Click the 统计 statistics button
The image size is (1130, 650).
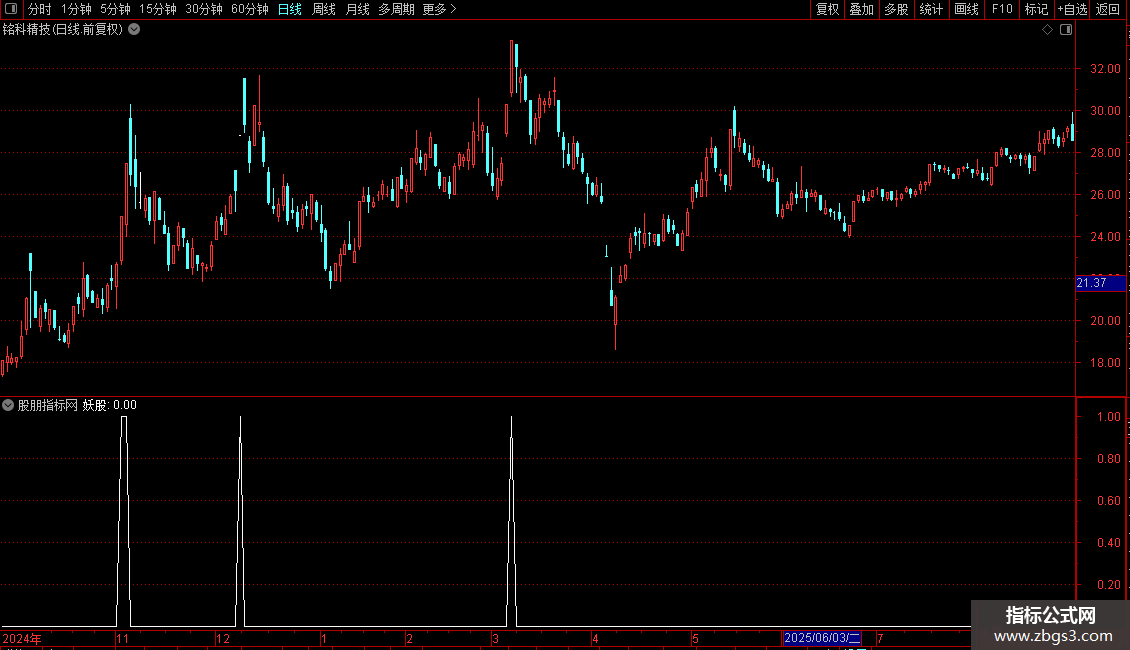931,9
